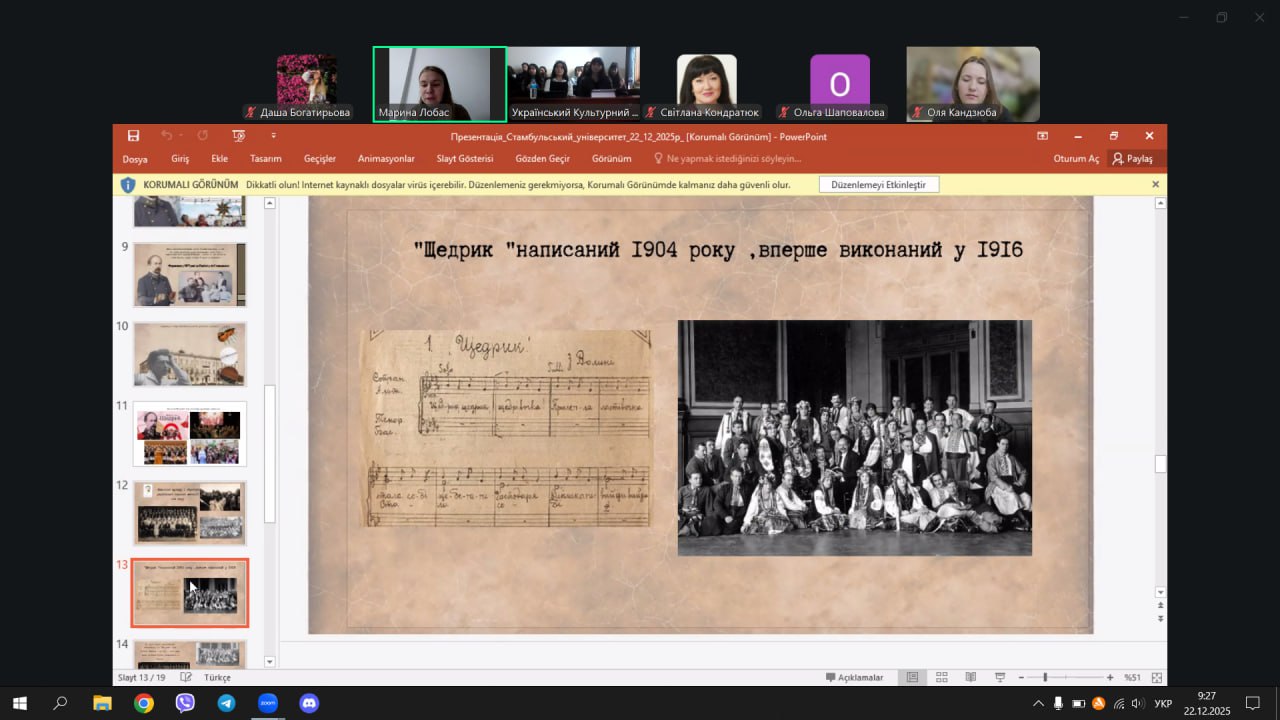Open the Slayt Gösterisi tab
The image size is (1280, 720).
point(464,158)
